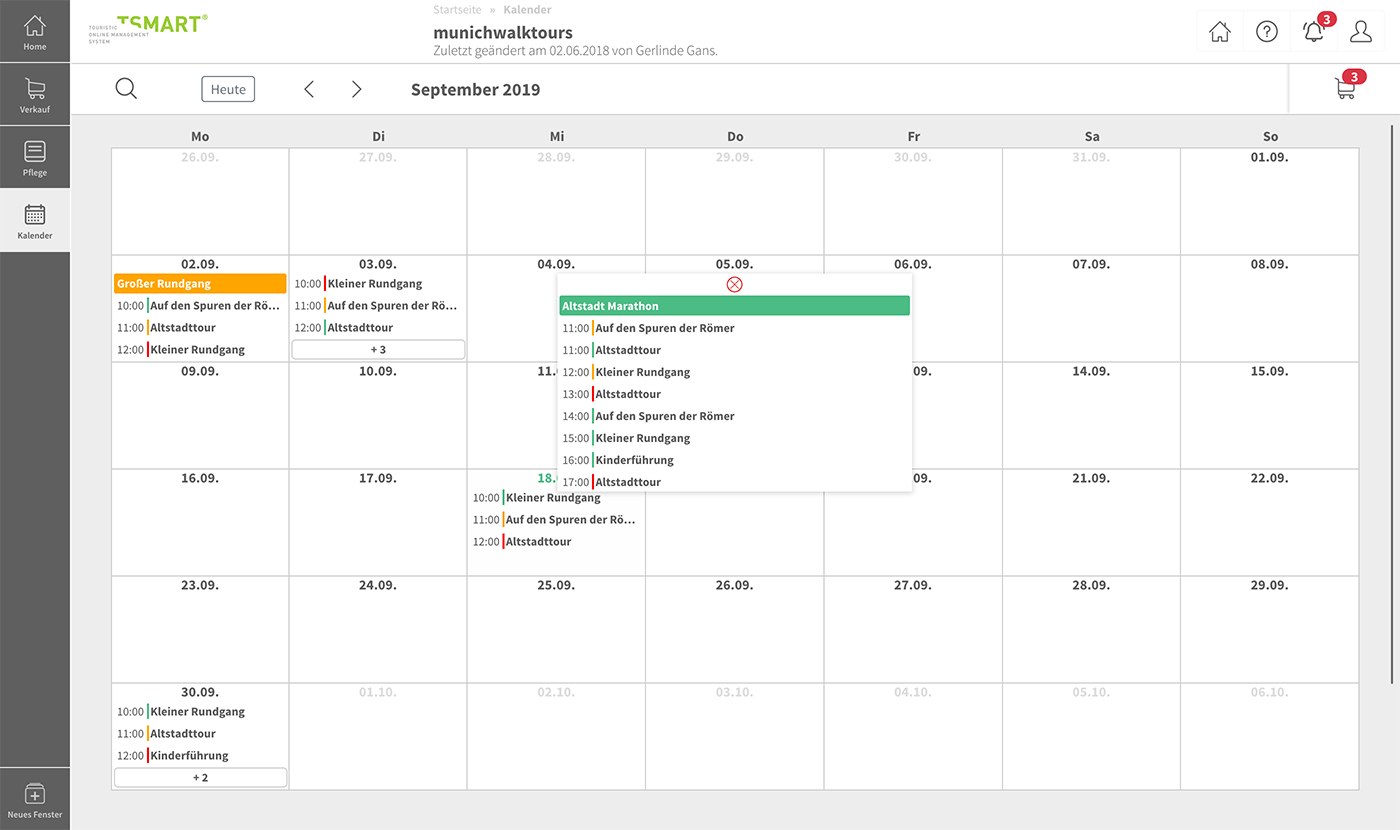Open Neues Fenster at sidebar bottom
Image resolution: width=1400 pixels, height=830 pixels.
(35, 800)
